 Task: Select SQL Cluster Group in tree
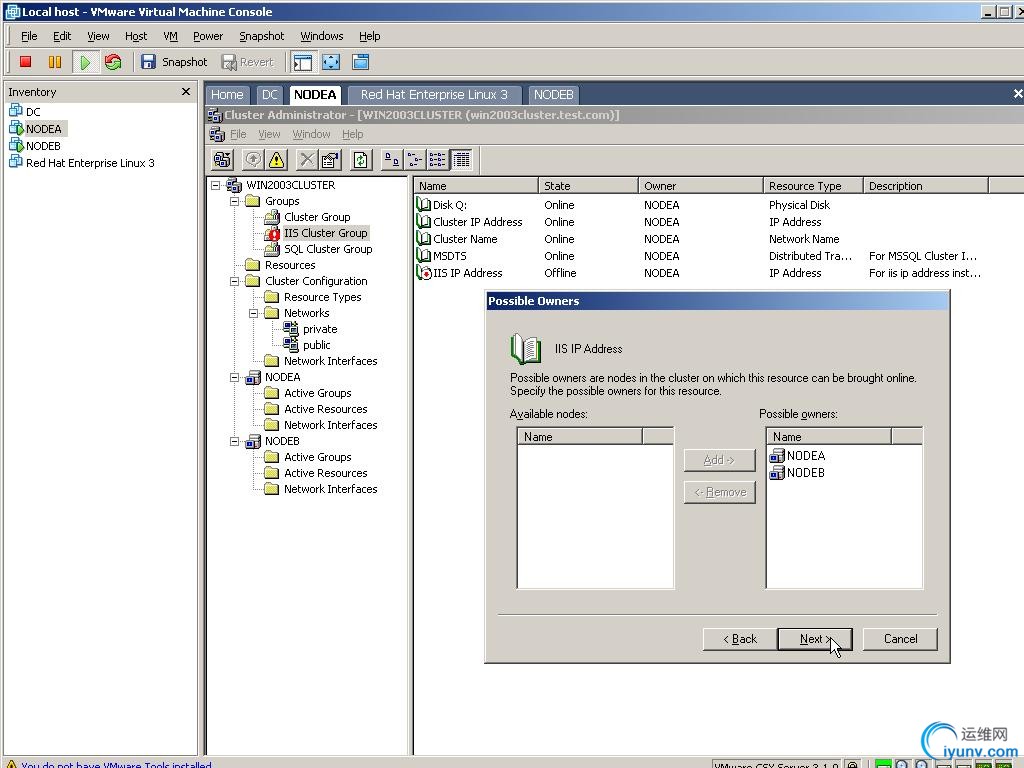pyautogui.click(x=327, y=249)
